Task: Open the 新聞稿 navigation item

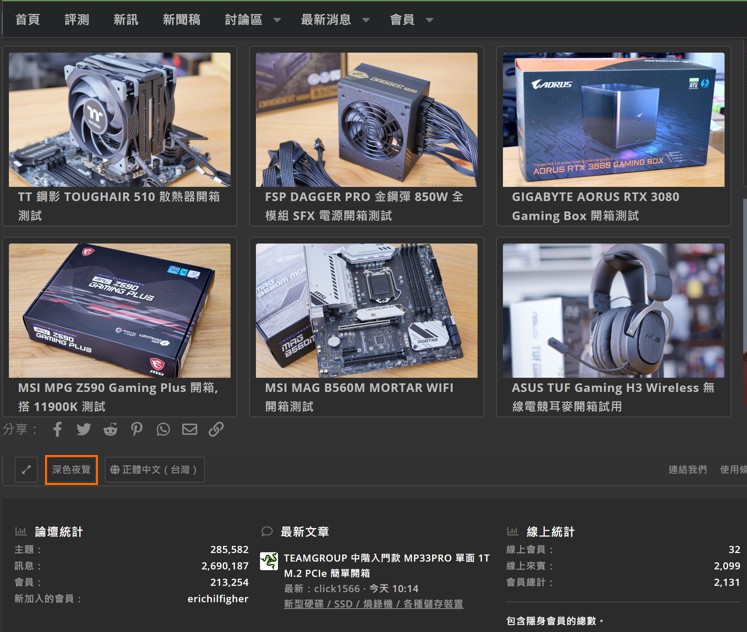Action: [182, 20]
